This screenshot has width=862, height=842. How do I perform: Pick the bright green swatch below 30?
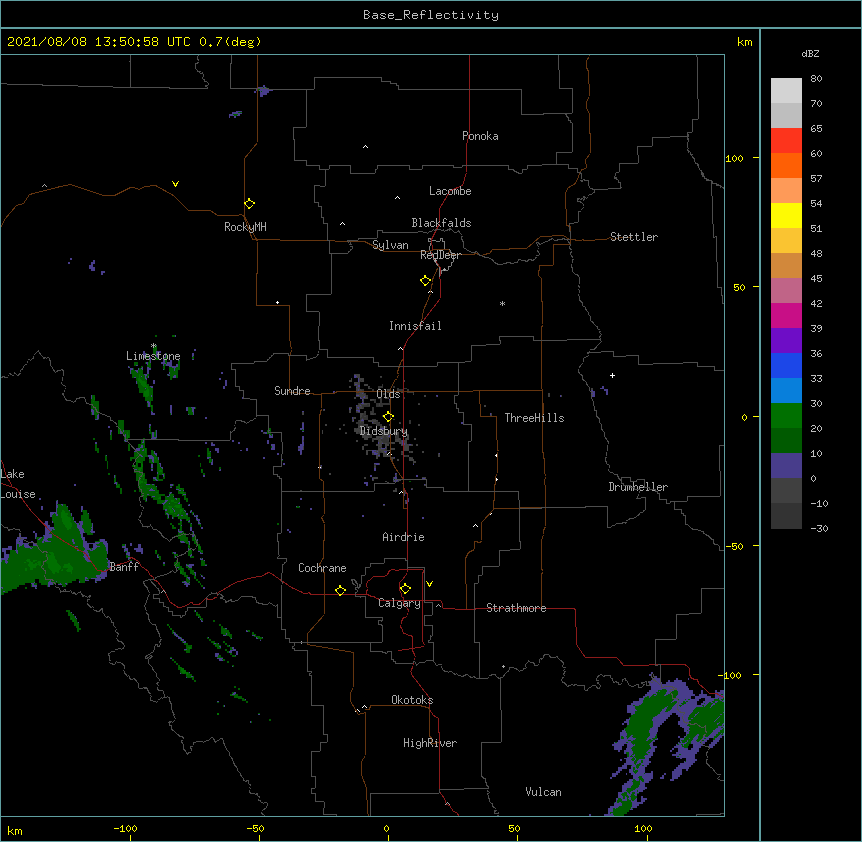[x=786, y=416]
